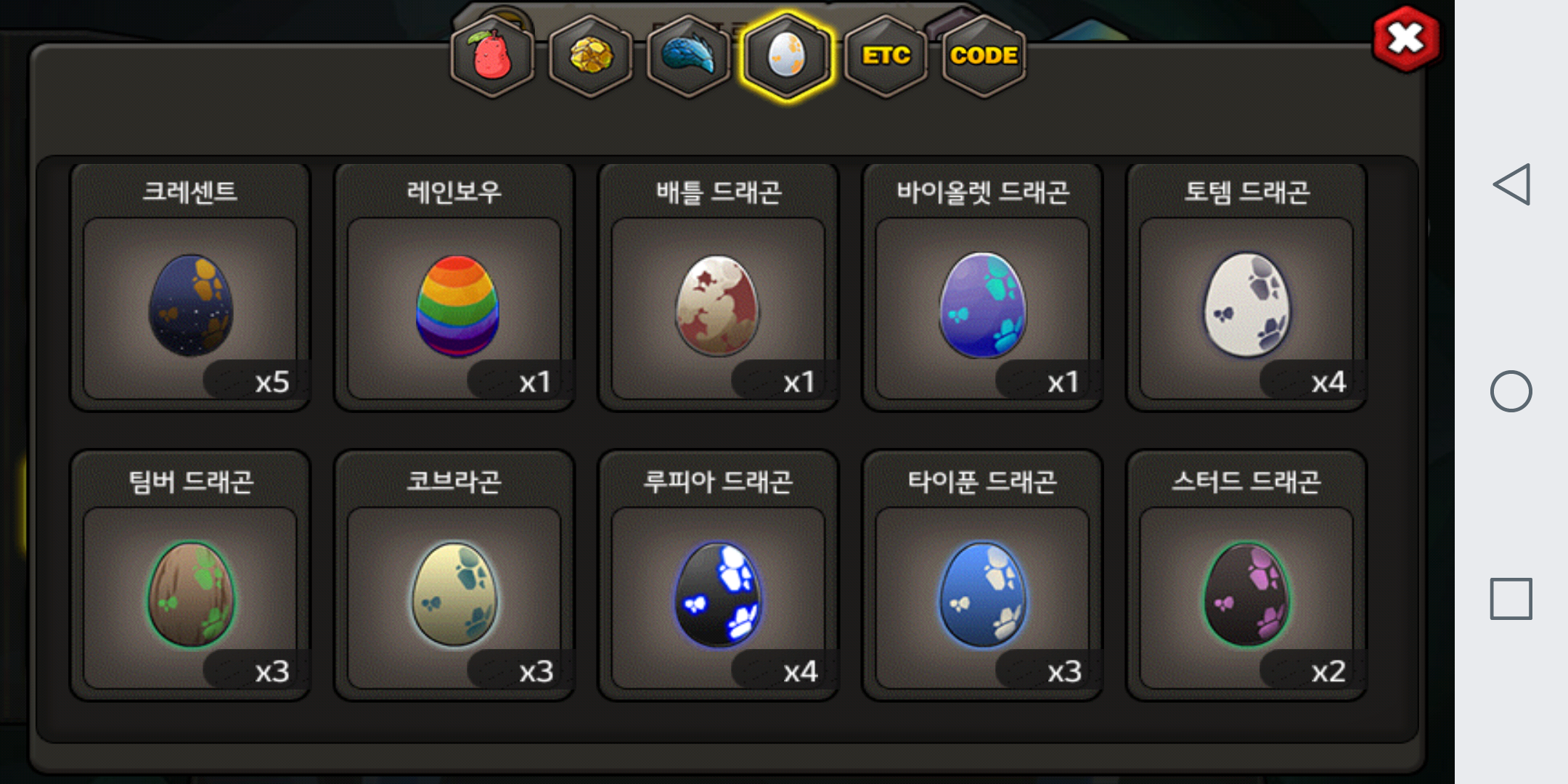Switch to the gold nugget tab
Screen dimensions: 1568x784
click(591, 56)
